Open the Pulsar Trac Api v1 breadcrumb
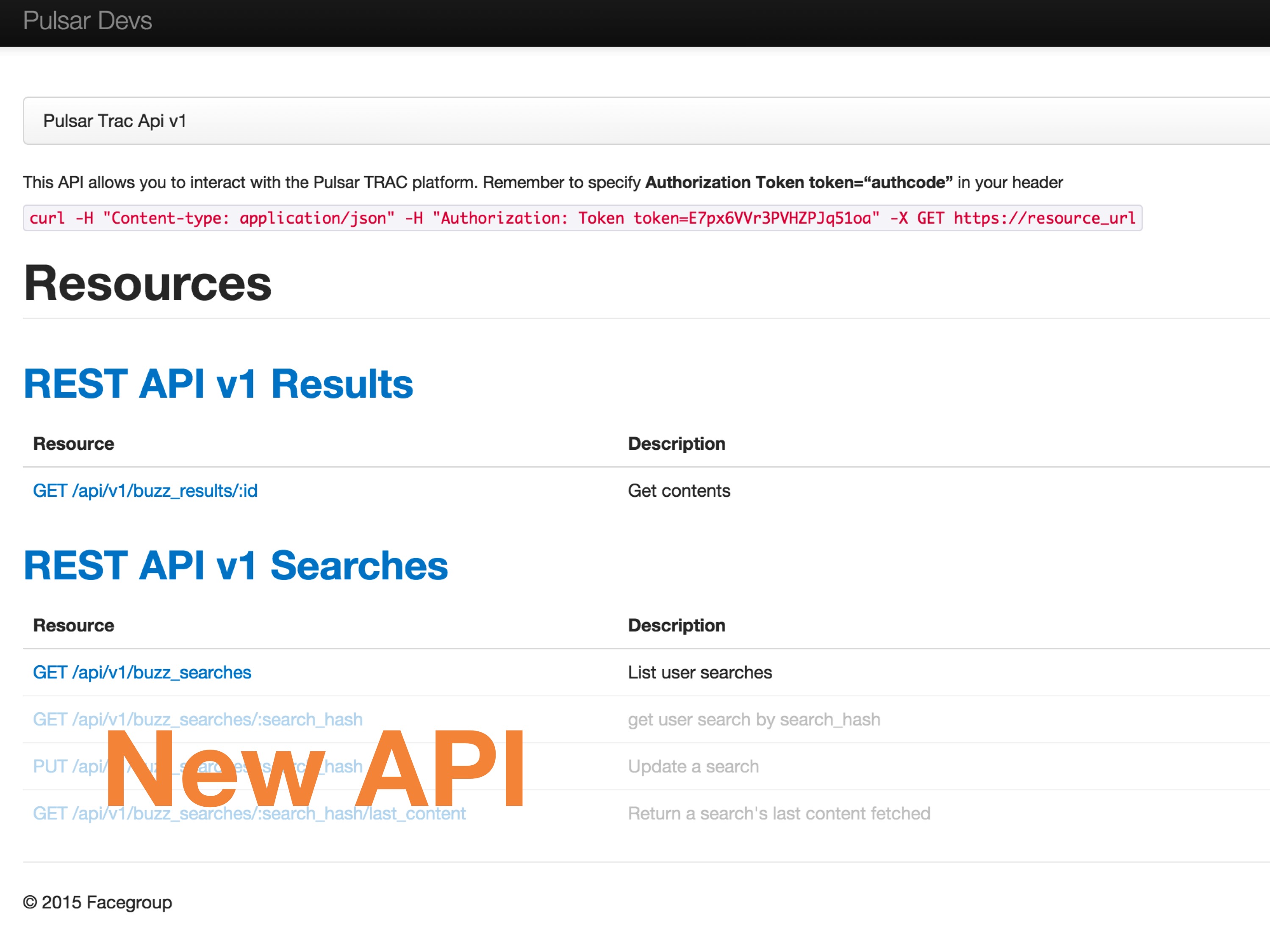Viewport: 1270px width, 952px height. 114,121
